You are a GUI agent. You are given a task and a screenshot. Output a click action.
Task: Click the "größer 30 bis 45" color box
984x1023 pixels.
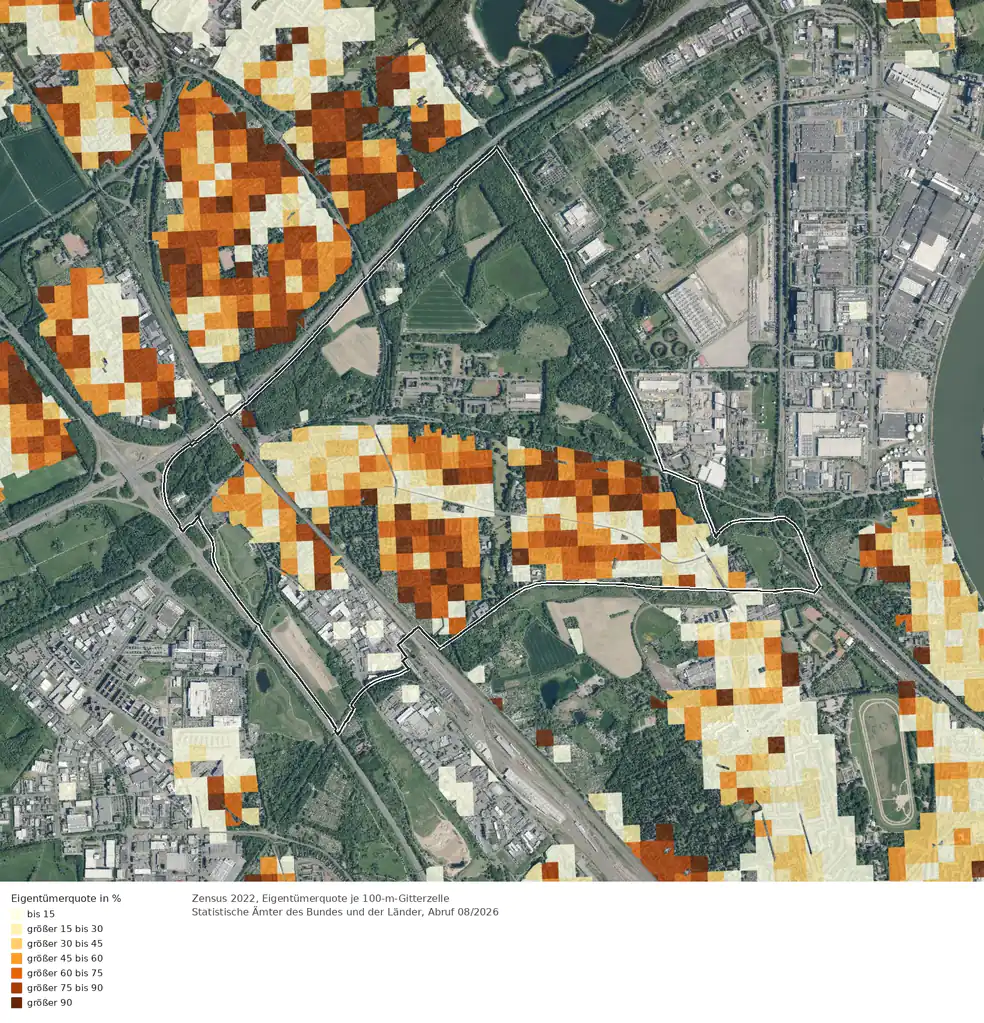(16, 943)
